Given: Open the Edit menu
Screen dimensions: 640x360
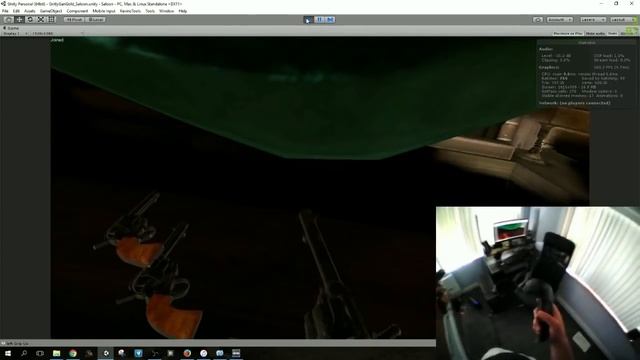Looking at the screenshot, I should click(16, 11).
